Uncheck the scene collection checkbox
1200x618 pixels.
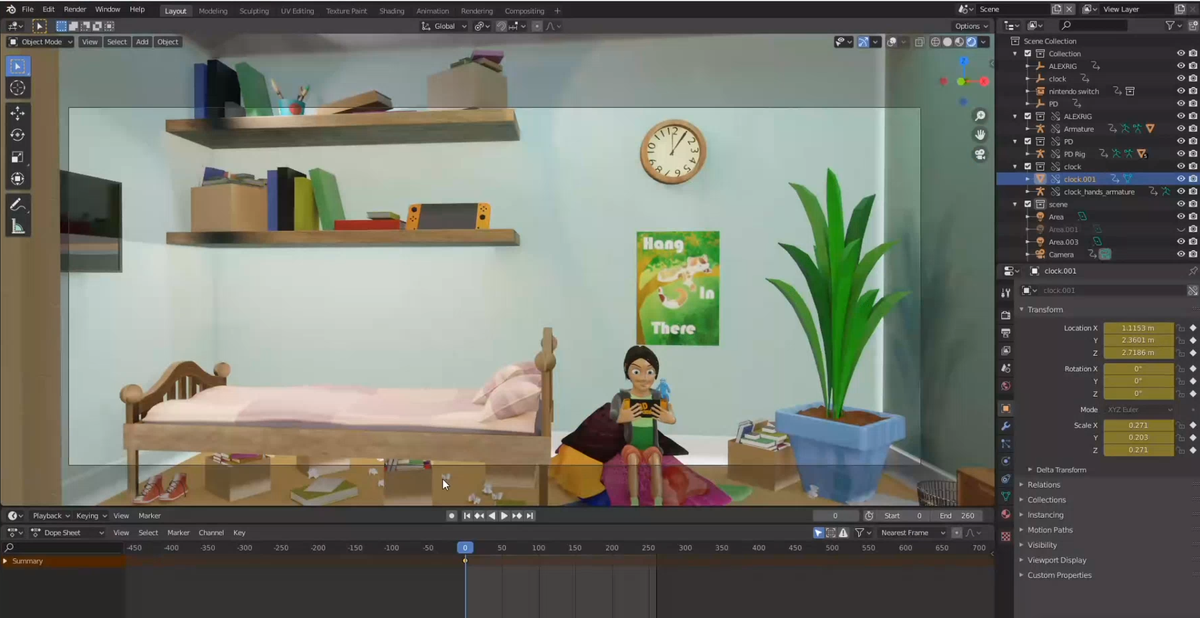1028,204
